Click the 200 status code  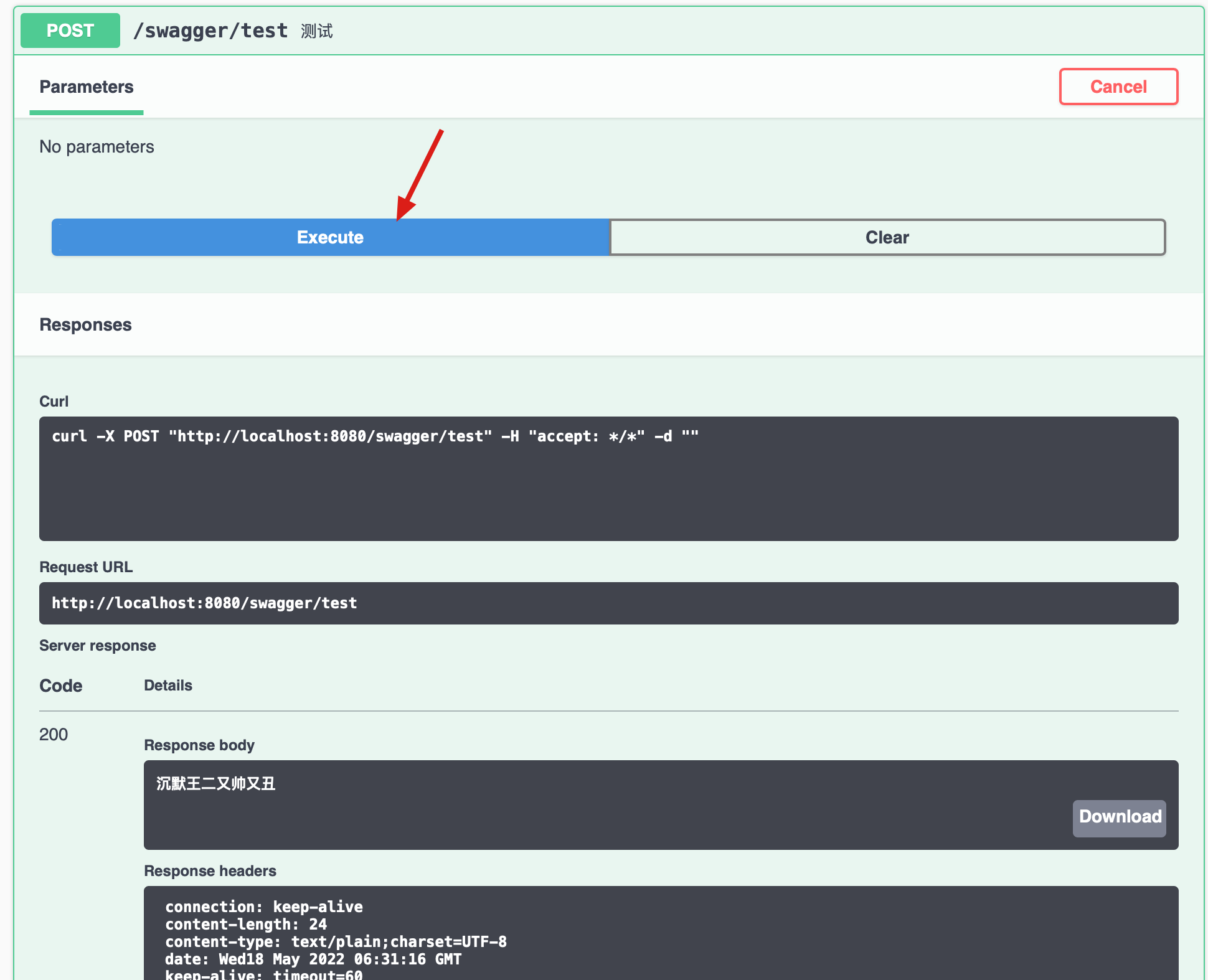coord(54,735)
